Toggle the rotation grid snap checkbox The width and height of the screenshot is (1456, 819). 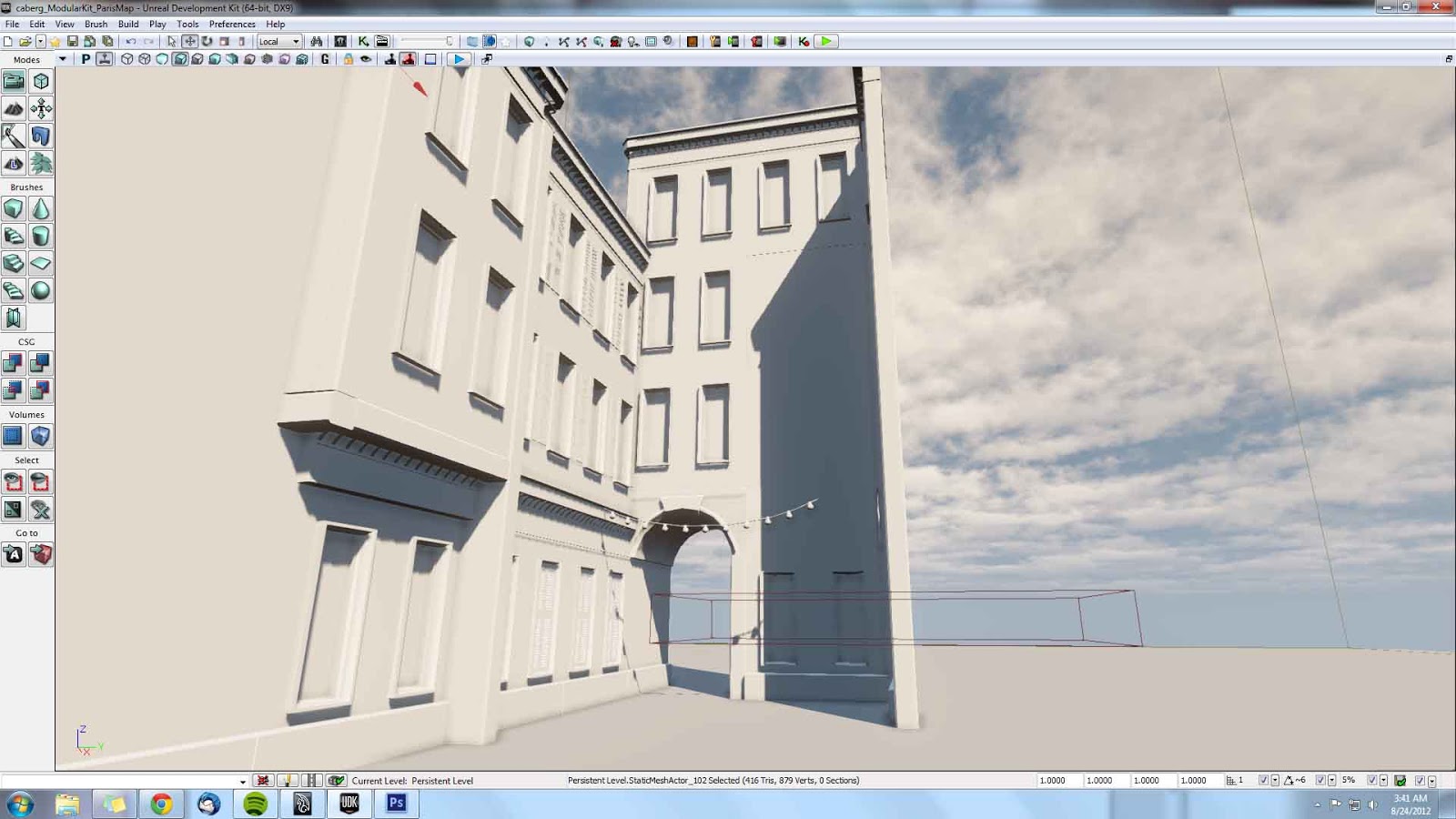point(1321,780)
